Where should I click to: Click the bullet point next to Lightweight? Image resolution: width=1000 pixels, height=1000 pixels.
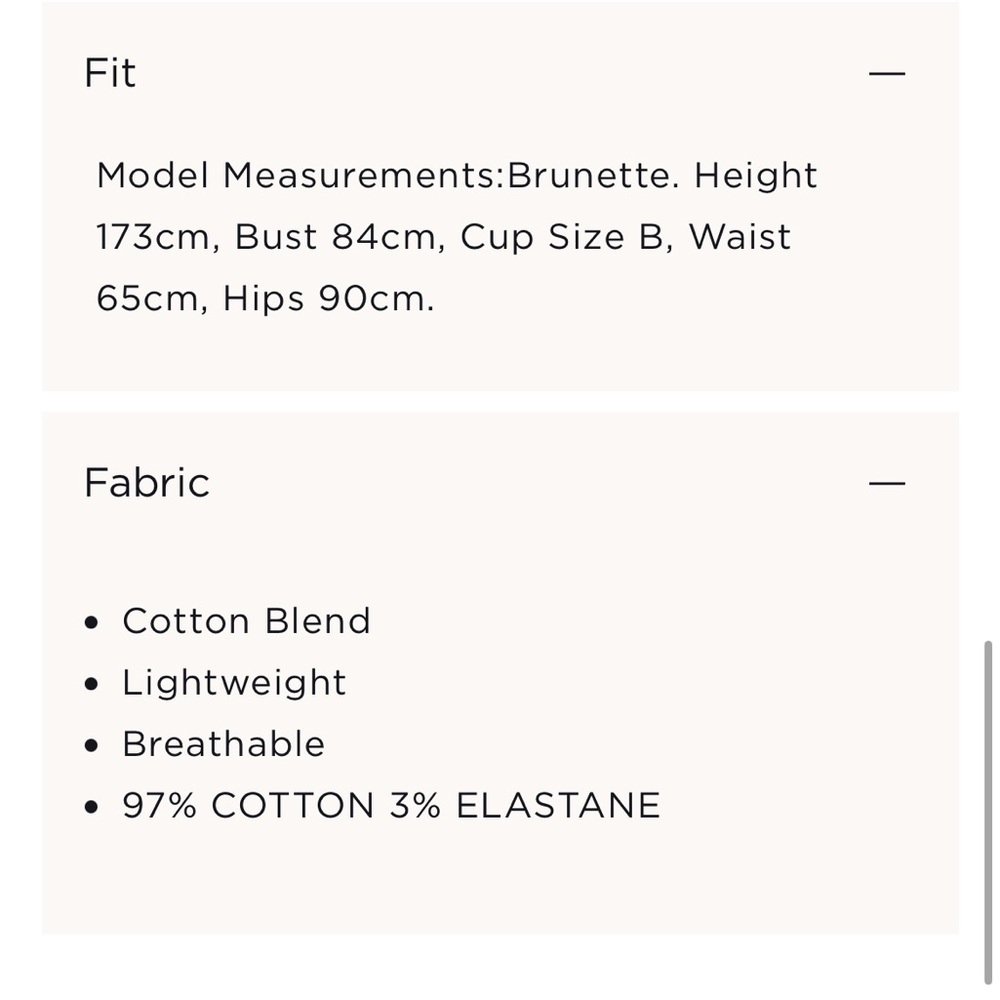(91, 683)
